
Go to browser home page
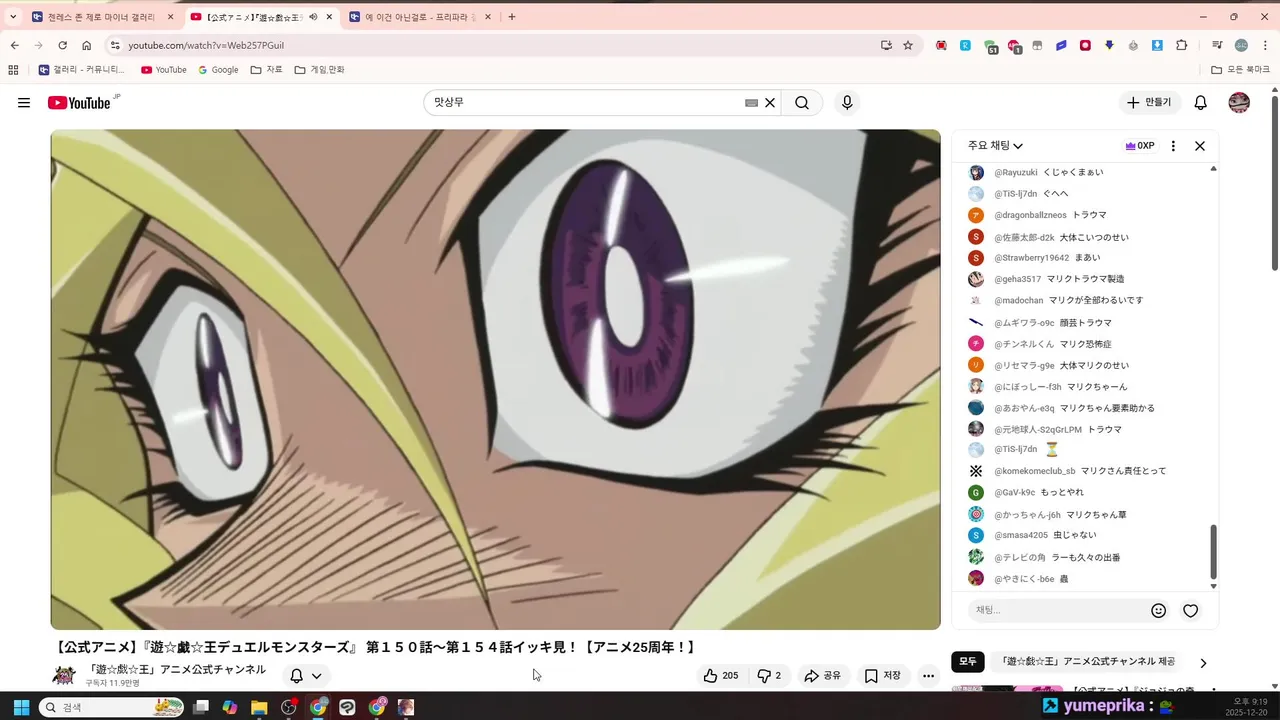point(87,45)
